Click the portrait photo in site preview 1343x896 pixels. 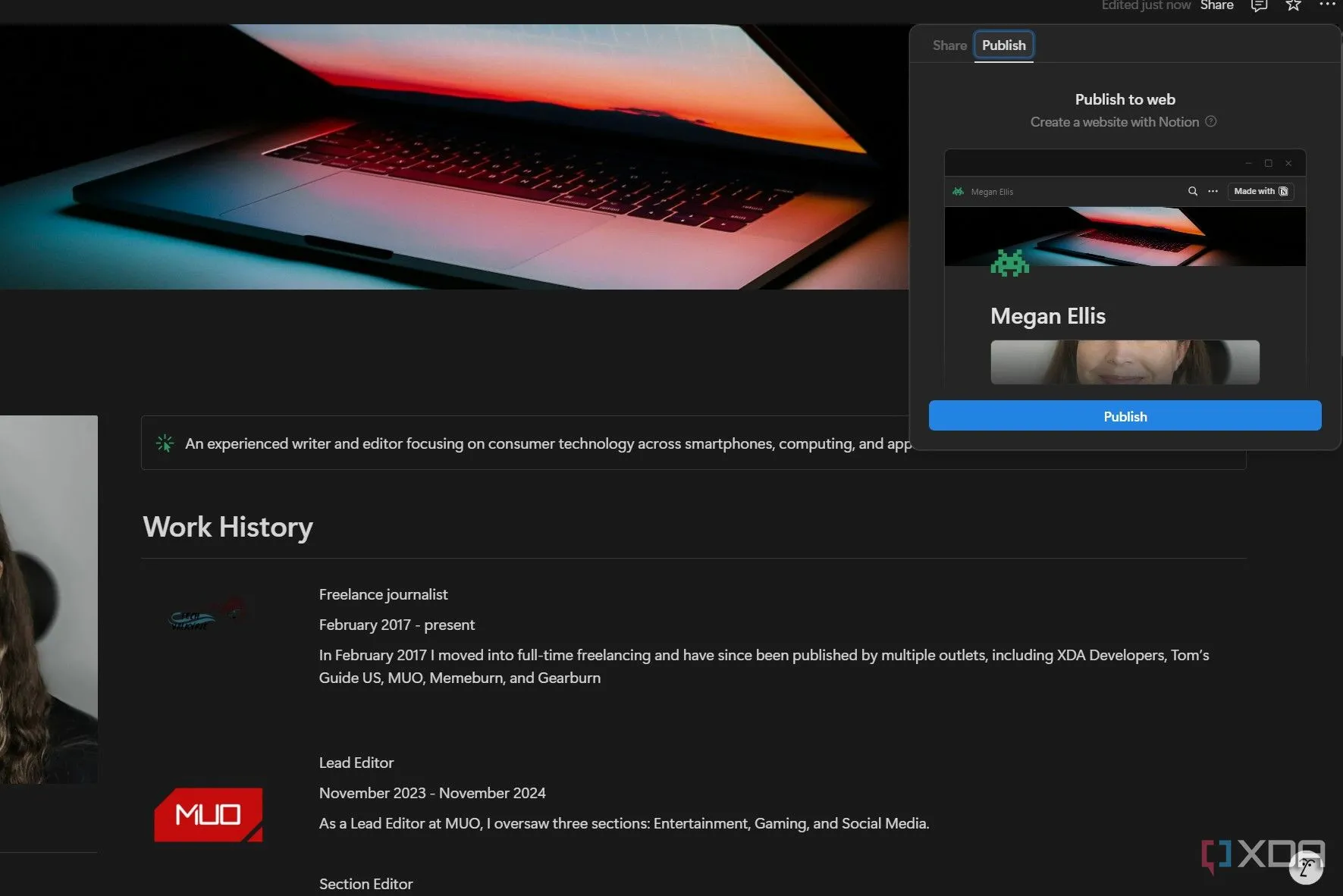point(1125,362)
